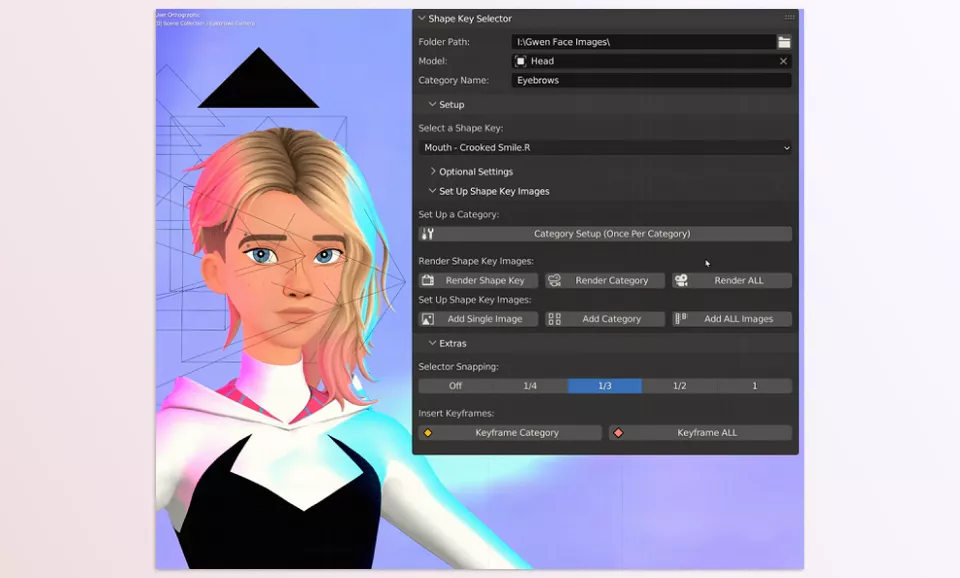This screenshot has height=578, width=960.
Task: Select the 1/3 snapping option
Action: pyautogui.click(x=605, y=386)
